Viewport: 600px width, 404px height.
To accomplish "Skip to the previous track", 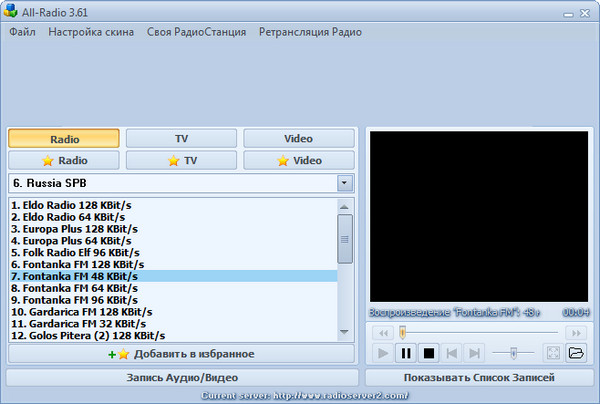I will tap(452, 353).
